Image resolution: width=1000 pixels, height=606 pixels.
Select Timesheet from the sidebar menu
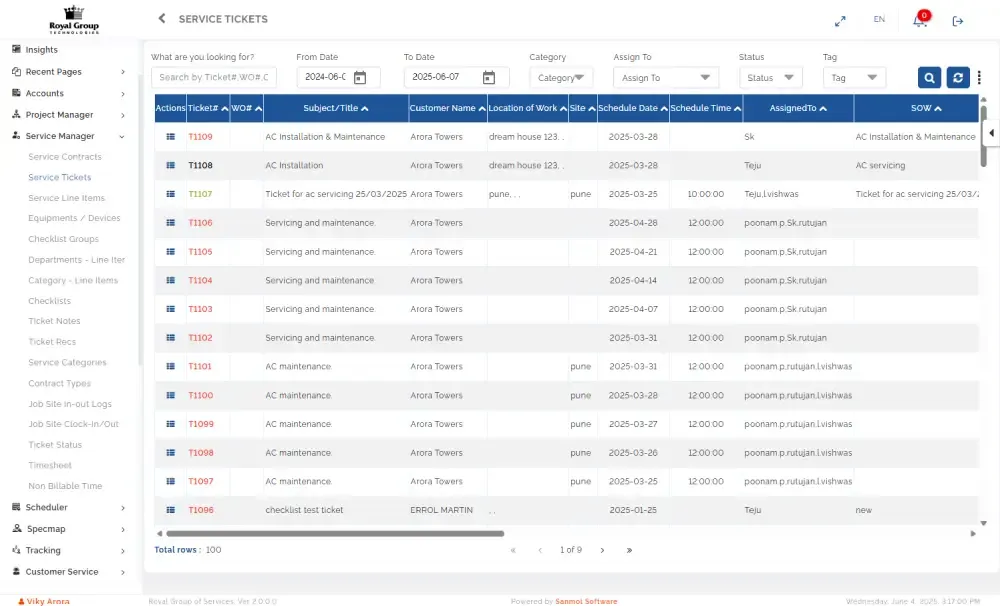(50, 466)
